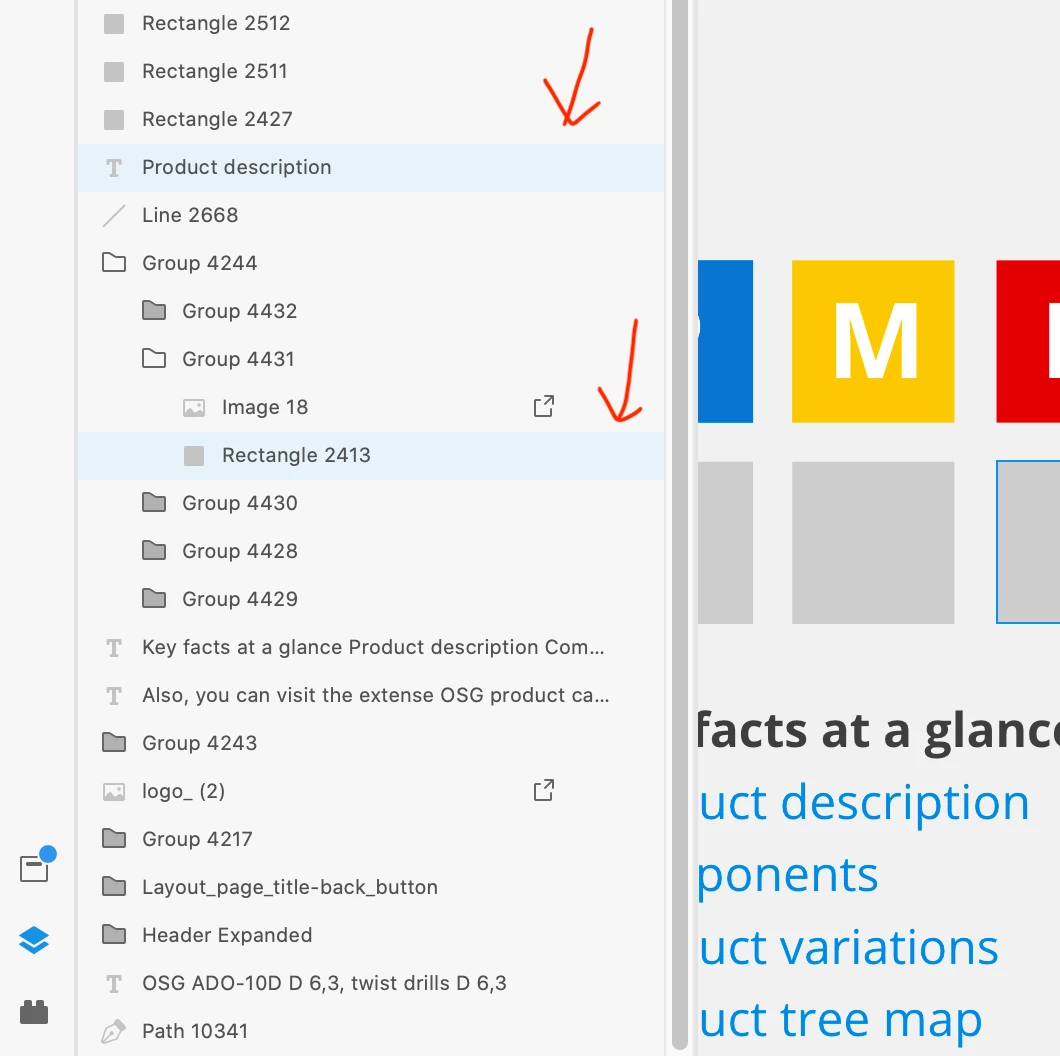Click the blue tile on canvas
The width and height of the screenshot is (1060, 1056).
[x=725, y=341]
